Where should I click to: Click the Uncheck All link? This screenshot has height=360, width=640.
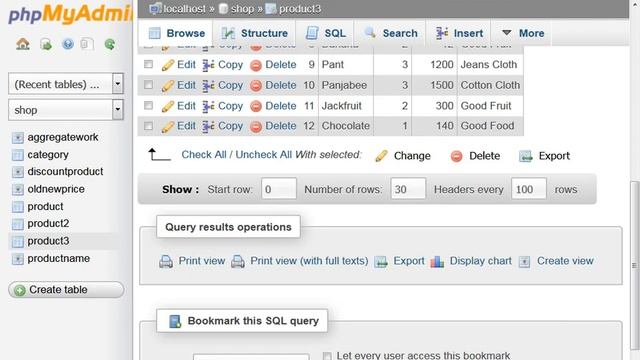(263, 155)
